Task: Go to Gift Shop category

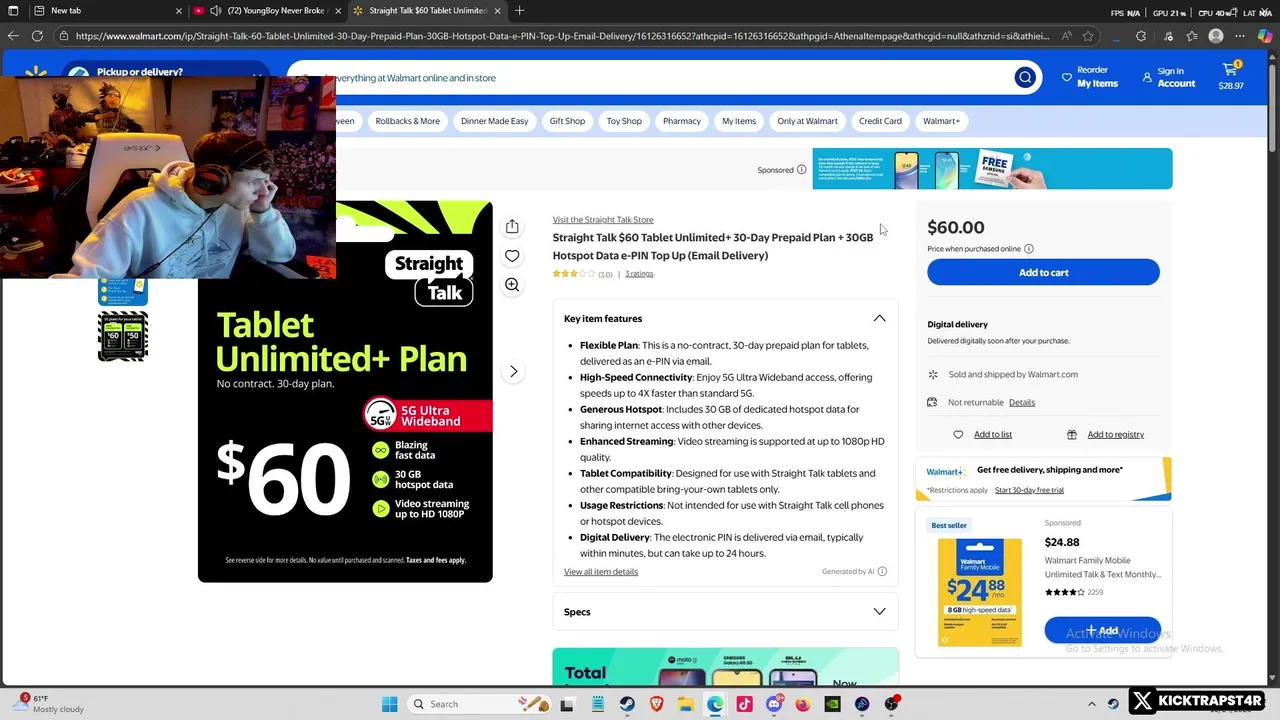Action: tap(567, 121)
